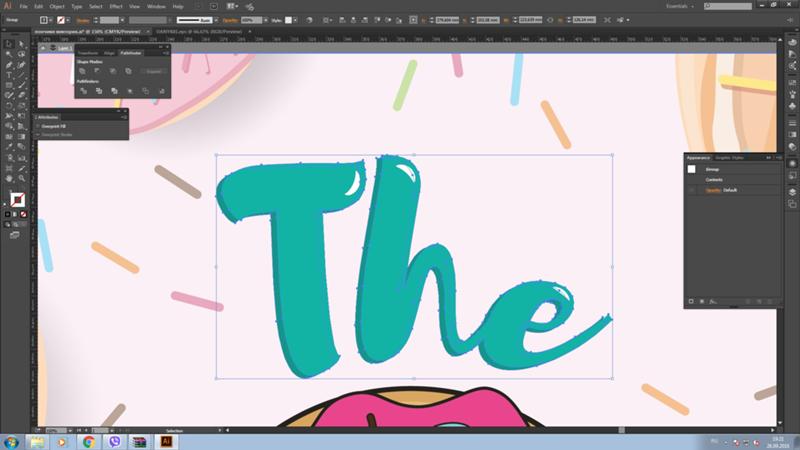This screenshot has width=800, height=450.
Task: Open the Layers panel from right dock
Action: coord(792,192)
